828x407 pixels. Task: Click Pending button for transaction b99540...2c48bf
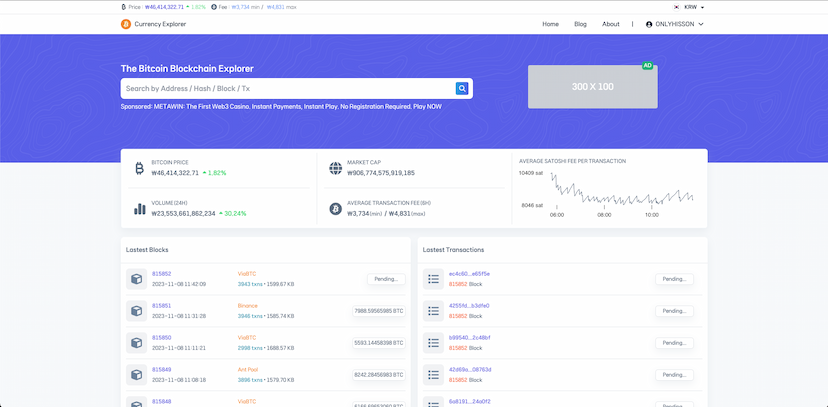pos(674,343)
